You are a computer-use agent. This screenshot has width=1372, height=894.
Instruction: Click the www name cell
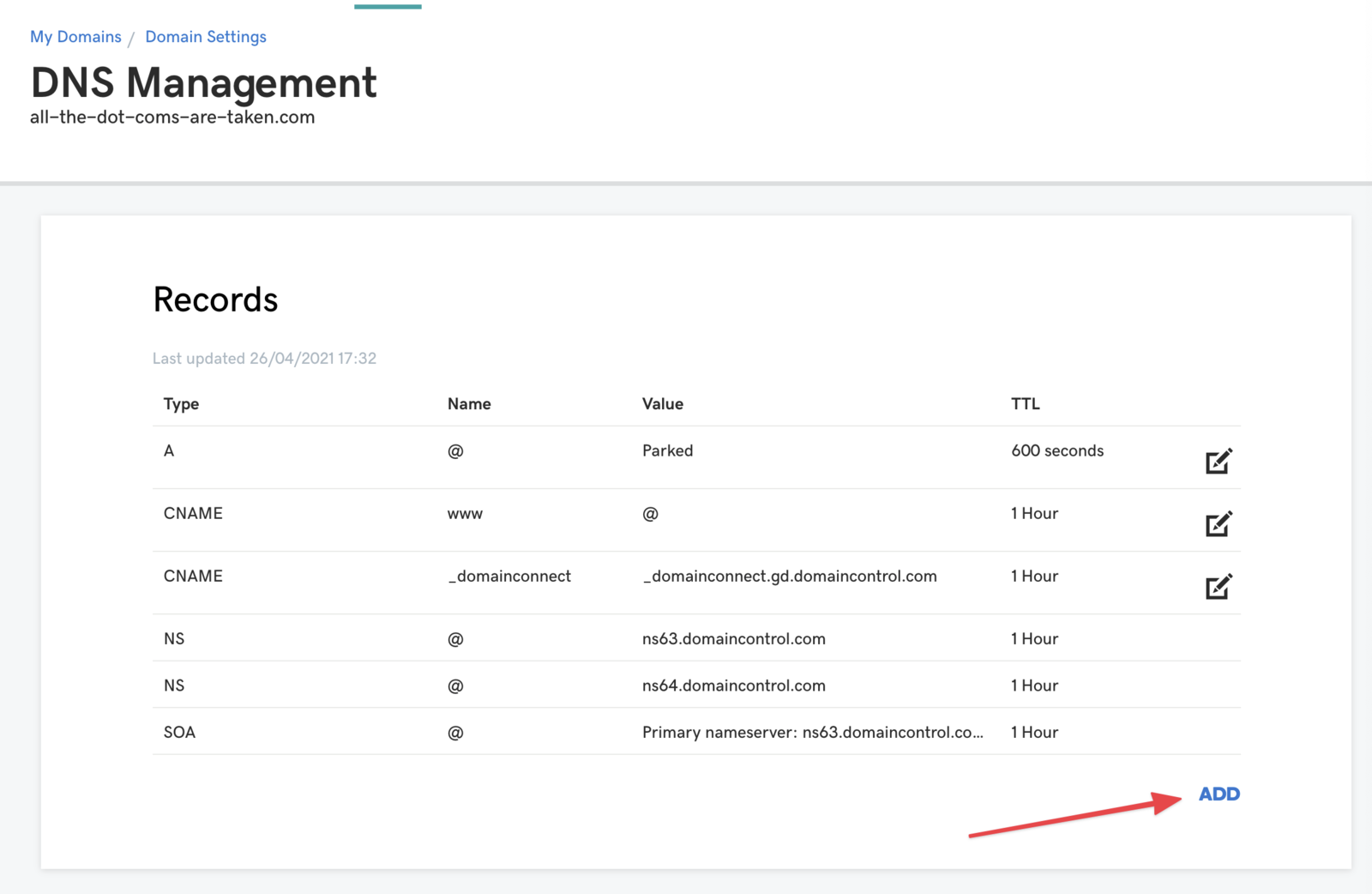tap(465, 514)
